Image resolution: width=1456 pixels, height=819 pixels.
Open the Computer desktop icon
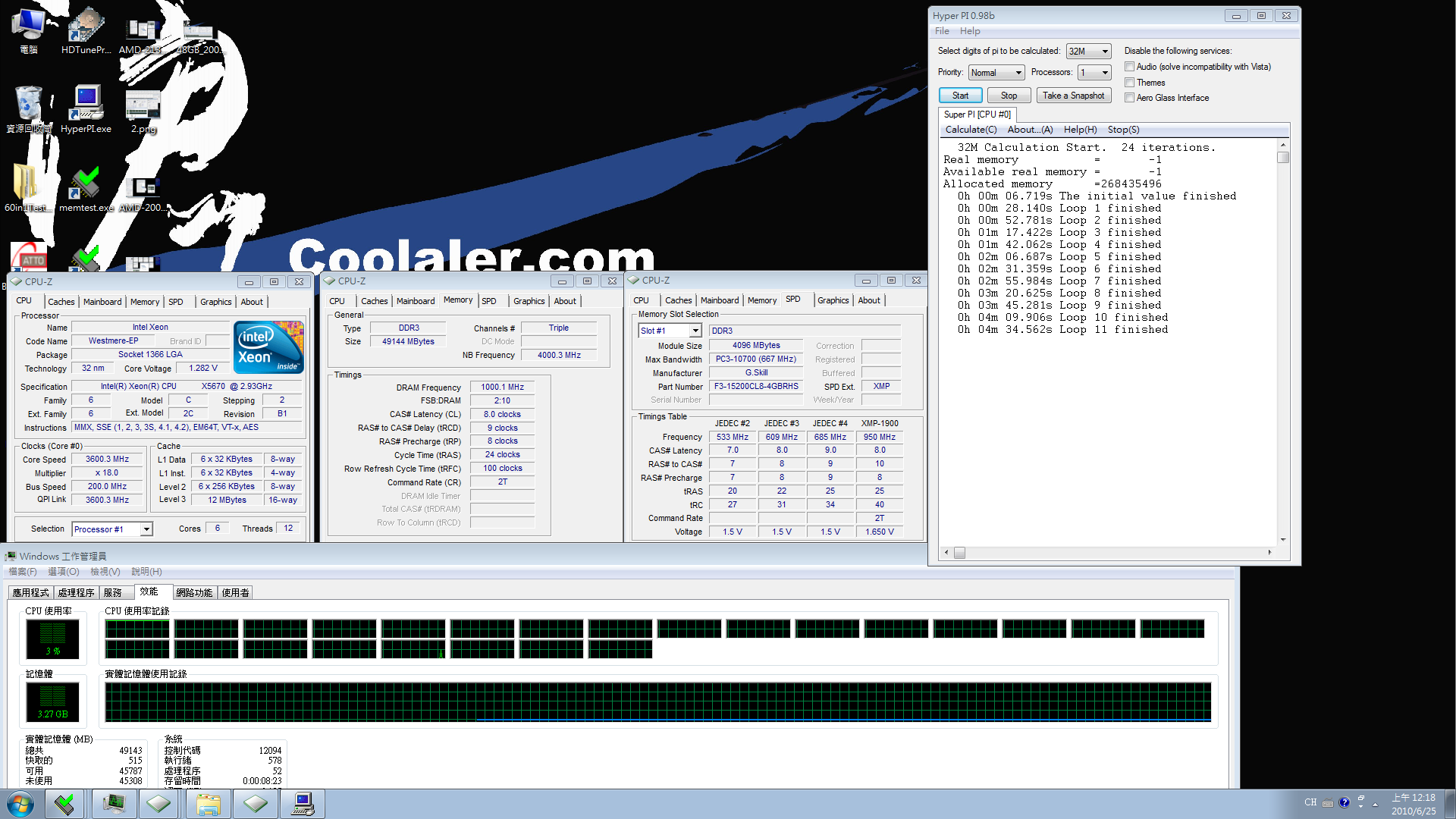pos(28,30)
